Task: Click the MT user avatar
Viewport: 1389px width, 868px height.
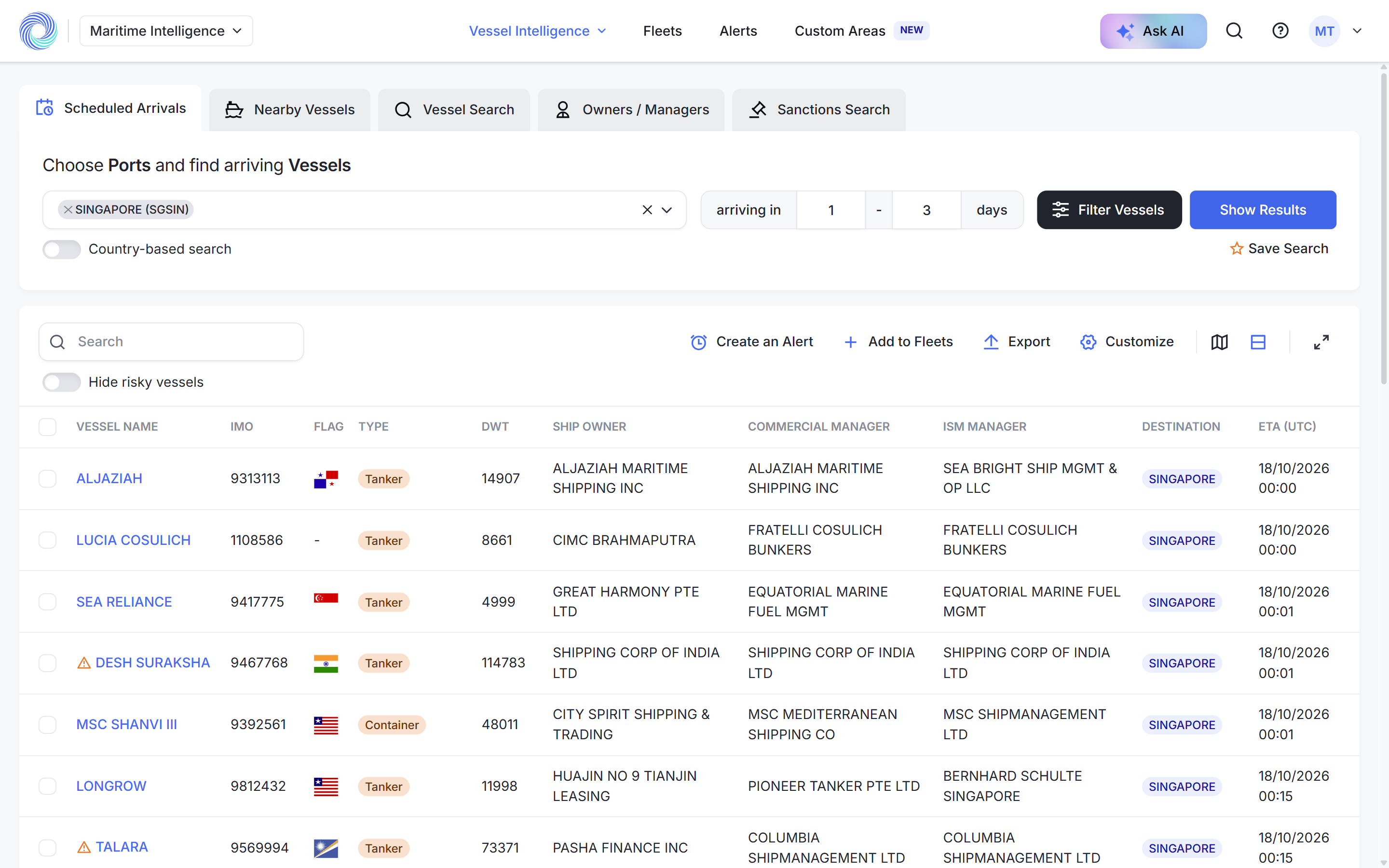Action: [1324, 31]
